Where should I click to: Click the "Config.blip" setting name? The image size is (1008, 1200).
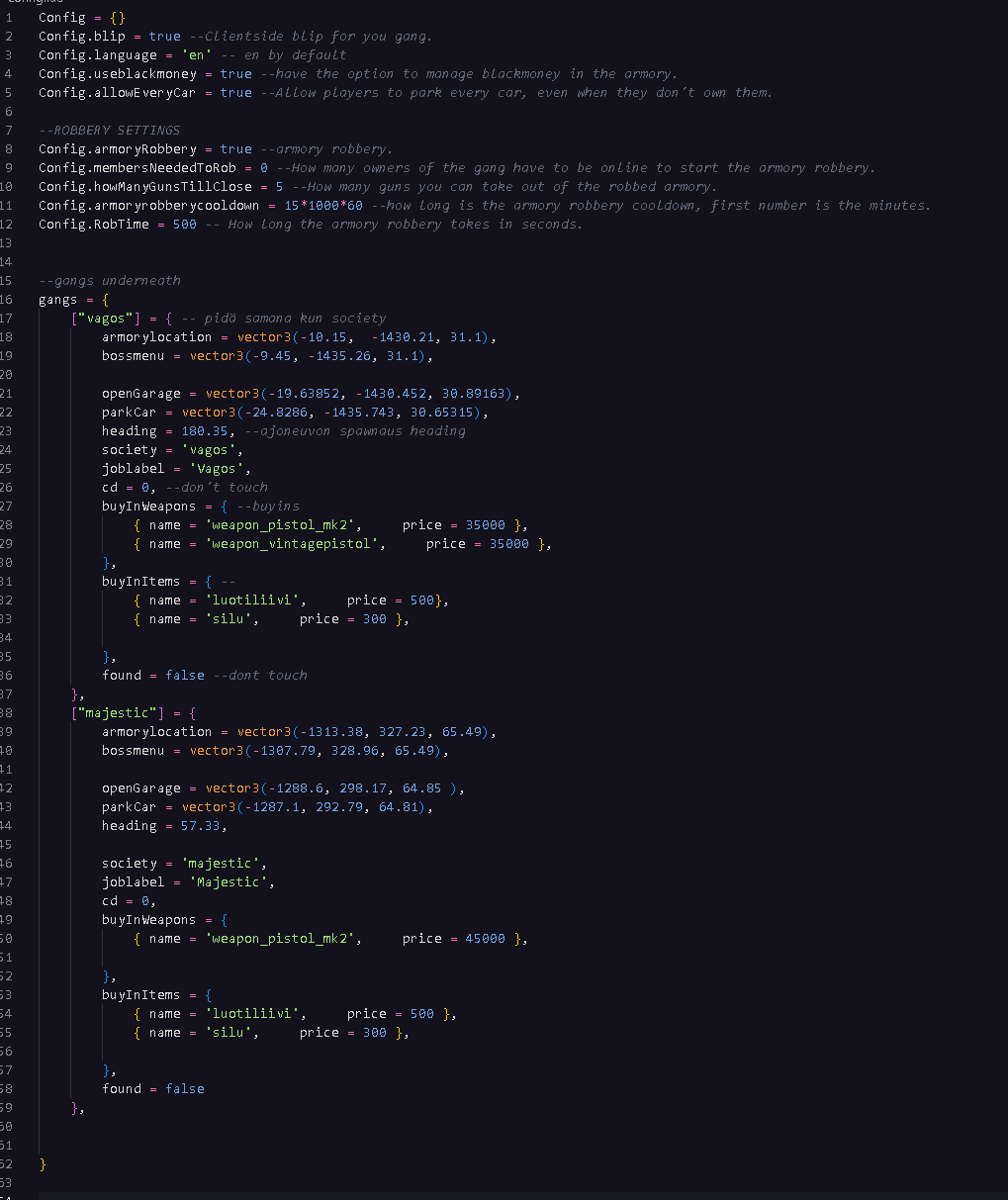(82, 37)
